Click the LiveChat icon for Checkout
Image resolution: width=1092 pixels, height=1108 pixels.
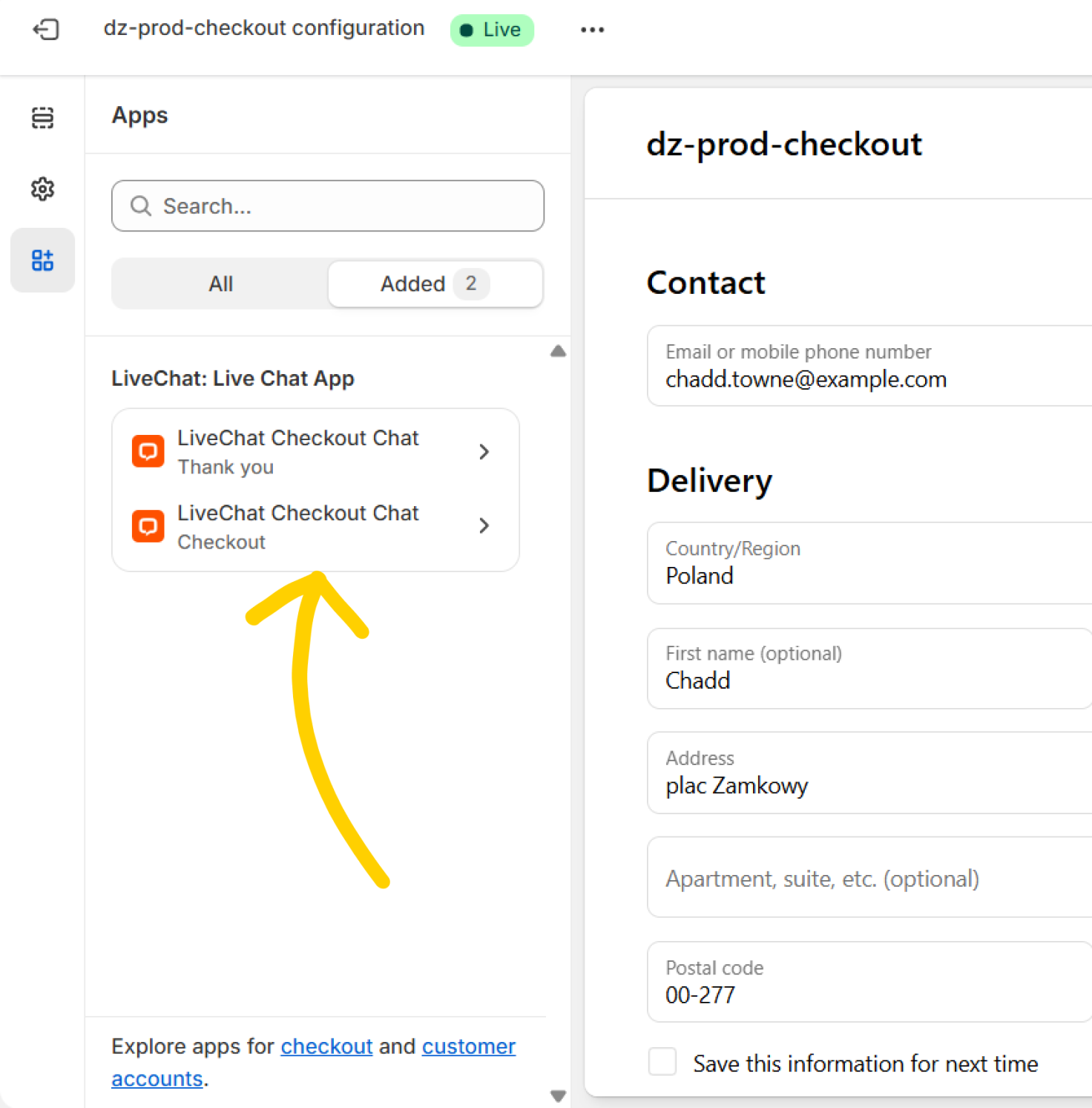148,526
